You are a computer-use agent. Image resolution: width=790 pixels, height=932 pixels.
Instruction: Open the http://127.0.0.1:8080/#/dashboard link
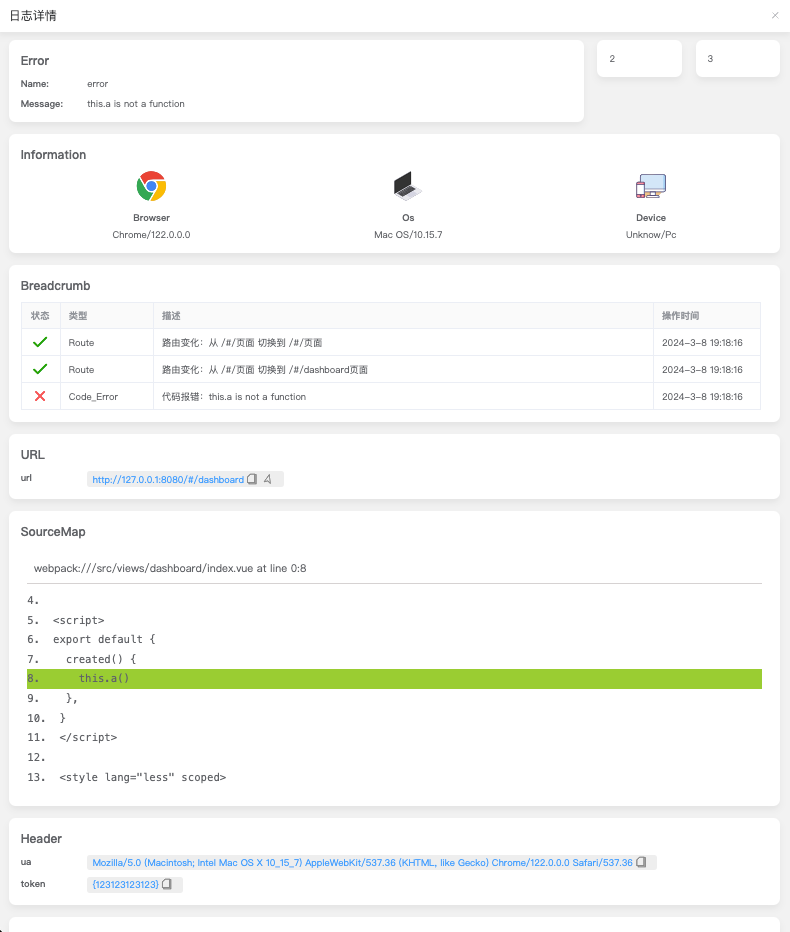(x=168, y=480)
